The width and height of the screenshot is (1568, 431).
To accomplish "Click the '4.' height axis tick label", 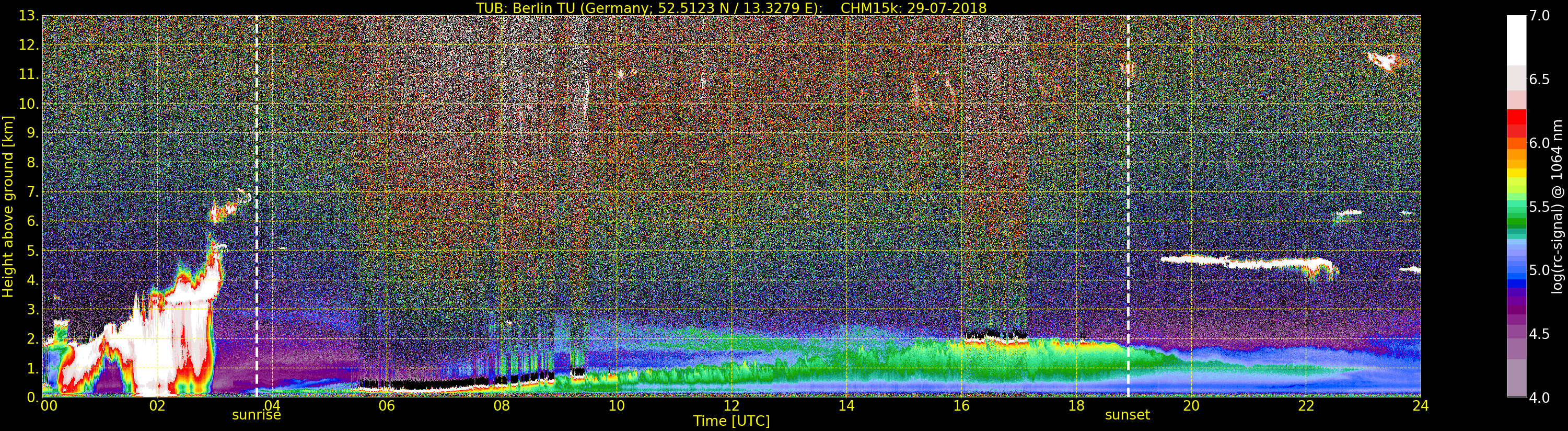I will (32, 280).
